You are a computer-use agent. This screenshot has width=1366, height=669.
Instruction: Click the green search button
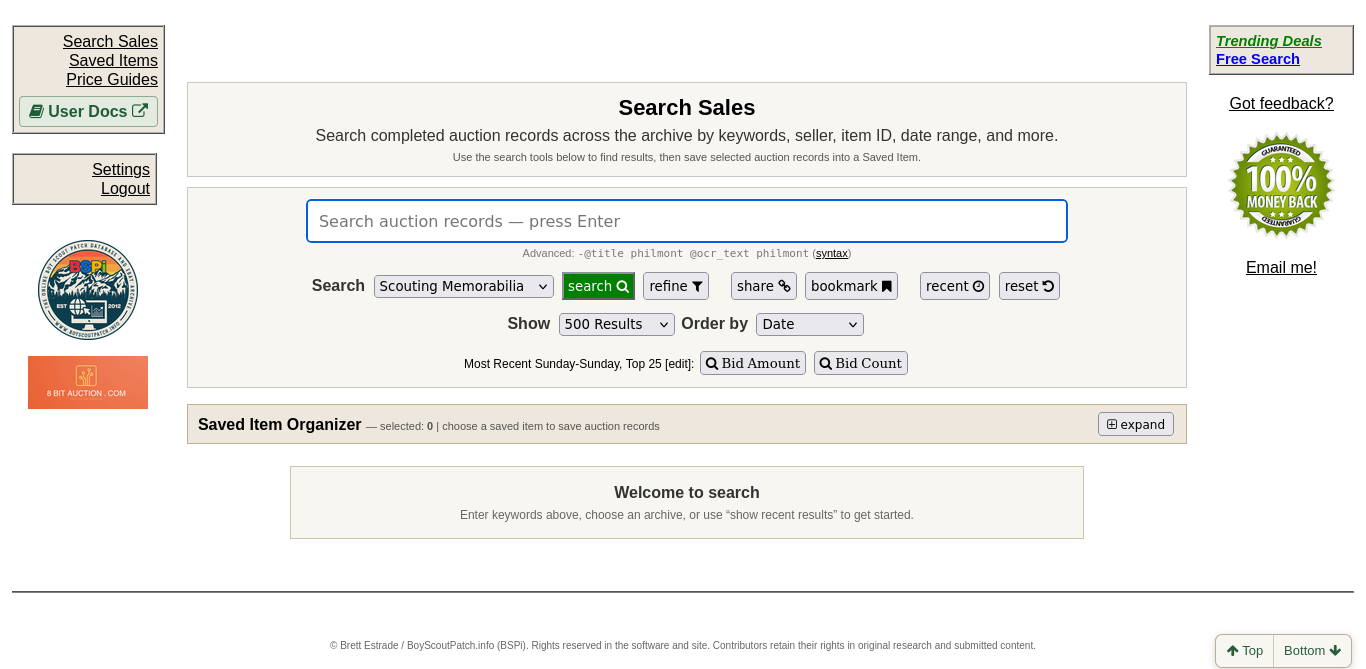(598, 286)
